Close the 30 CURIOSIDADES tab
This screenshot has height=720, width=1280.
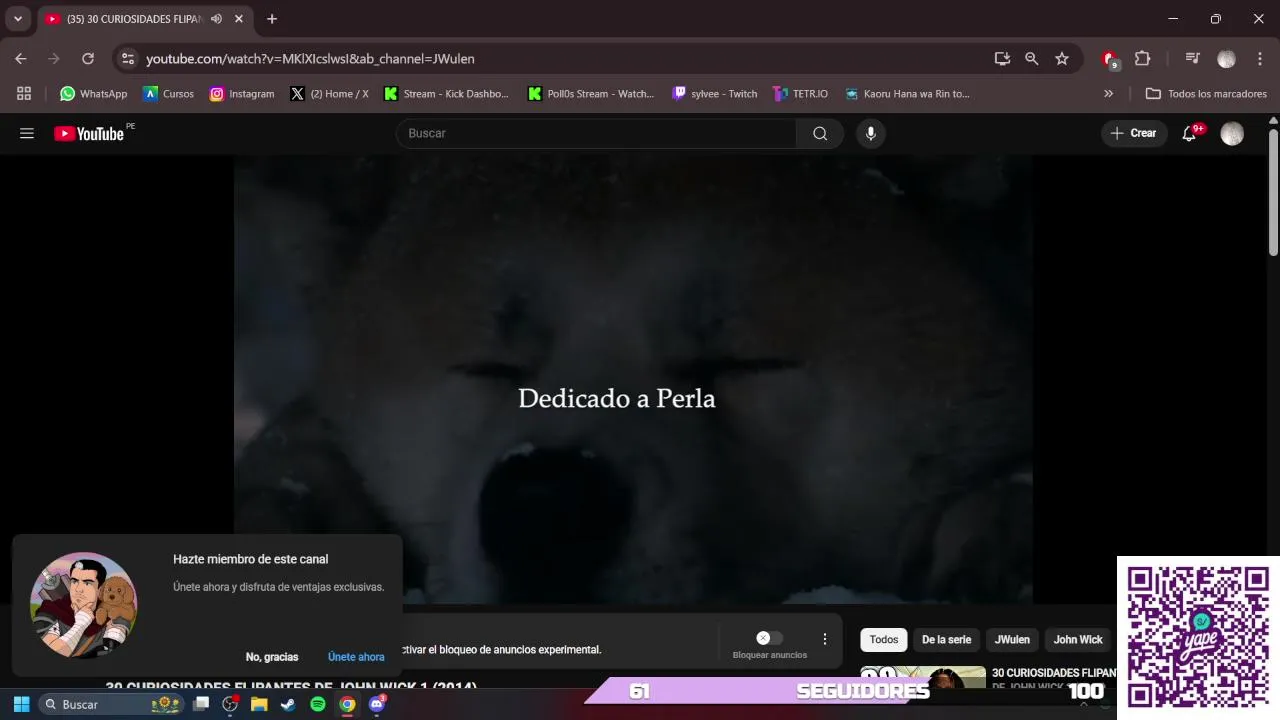point(239,19)
